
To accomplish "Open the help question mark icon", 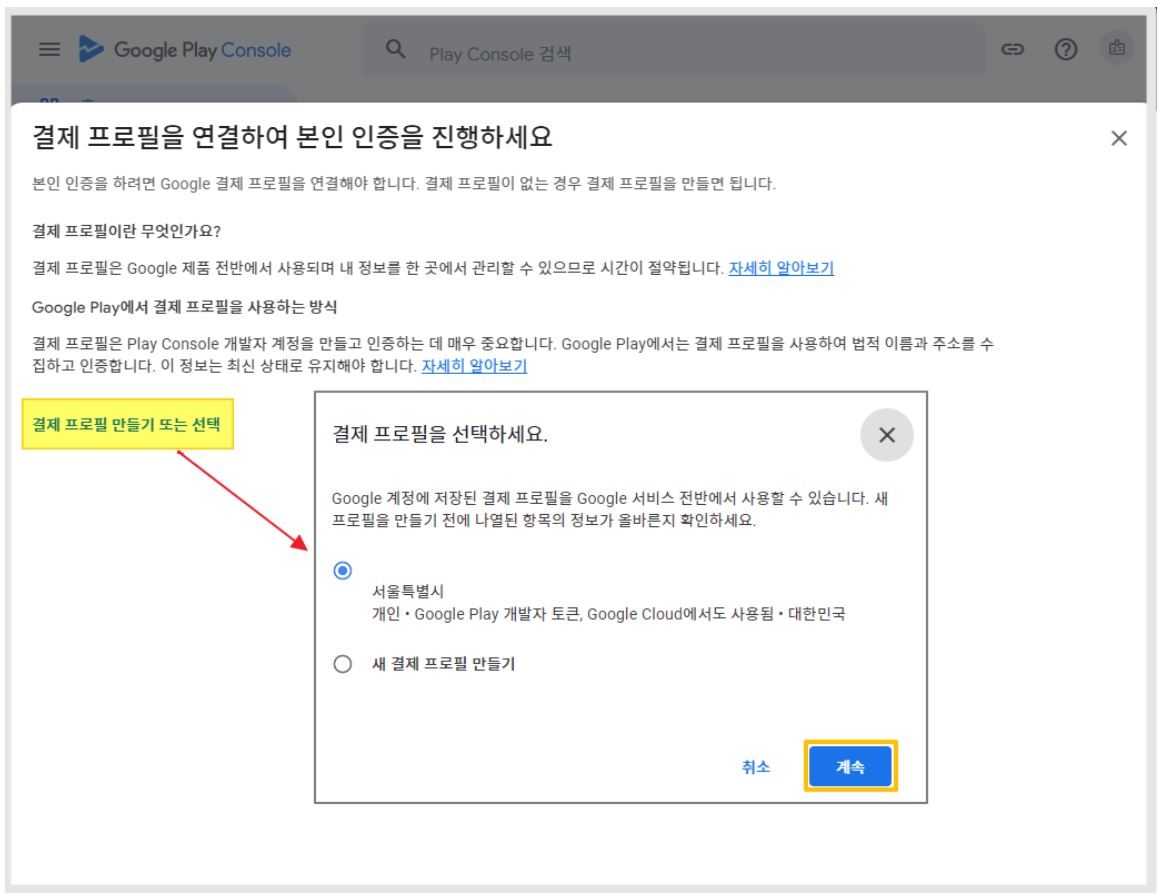I will [x=1065, y=50].
